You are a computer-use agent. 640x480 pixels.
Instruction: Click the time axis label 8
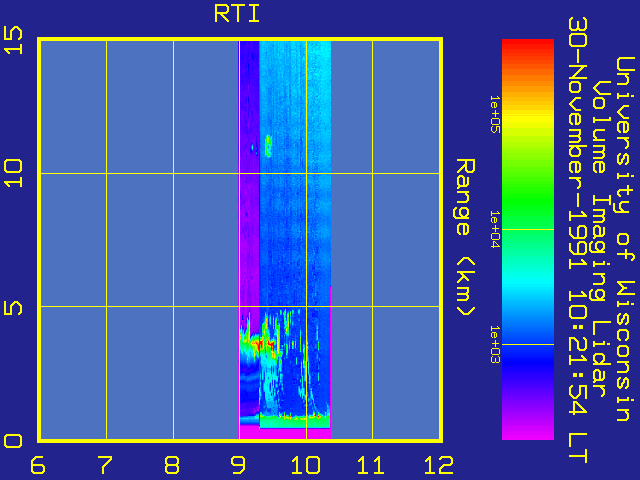[x=172, y=465]
